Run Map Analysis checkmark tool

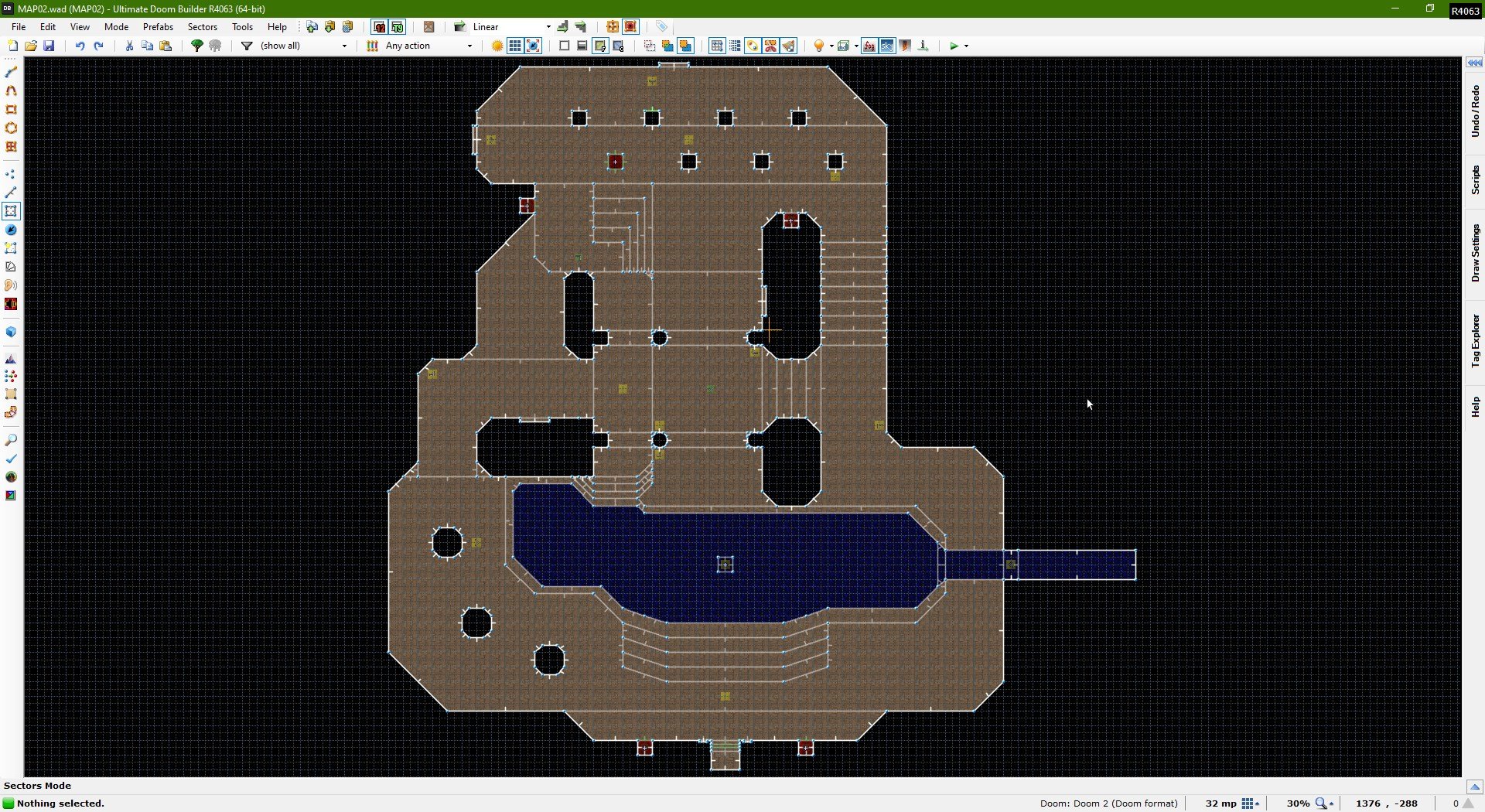coord(11,459)
